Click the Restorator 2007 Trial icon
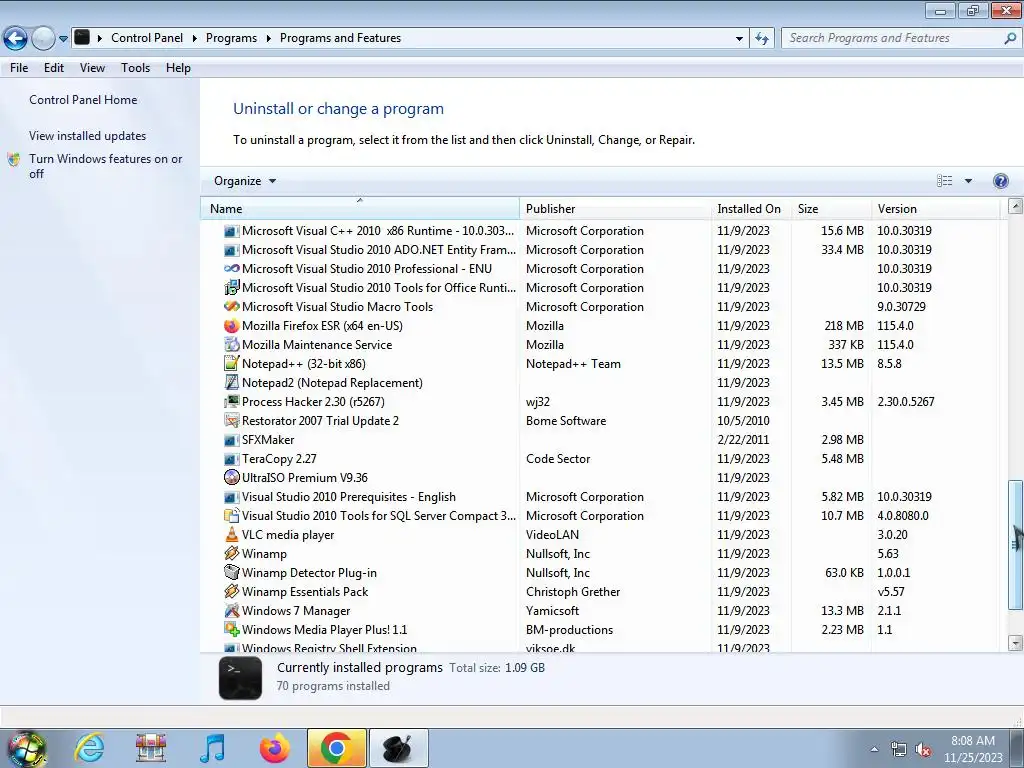1024x768 pixels. coord(231,421)
